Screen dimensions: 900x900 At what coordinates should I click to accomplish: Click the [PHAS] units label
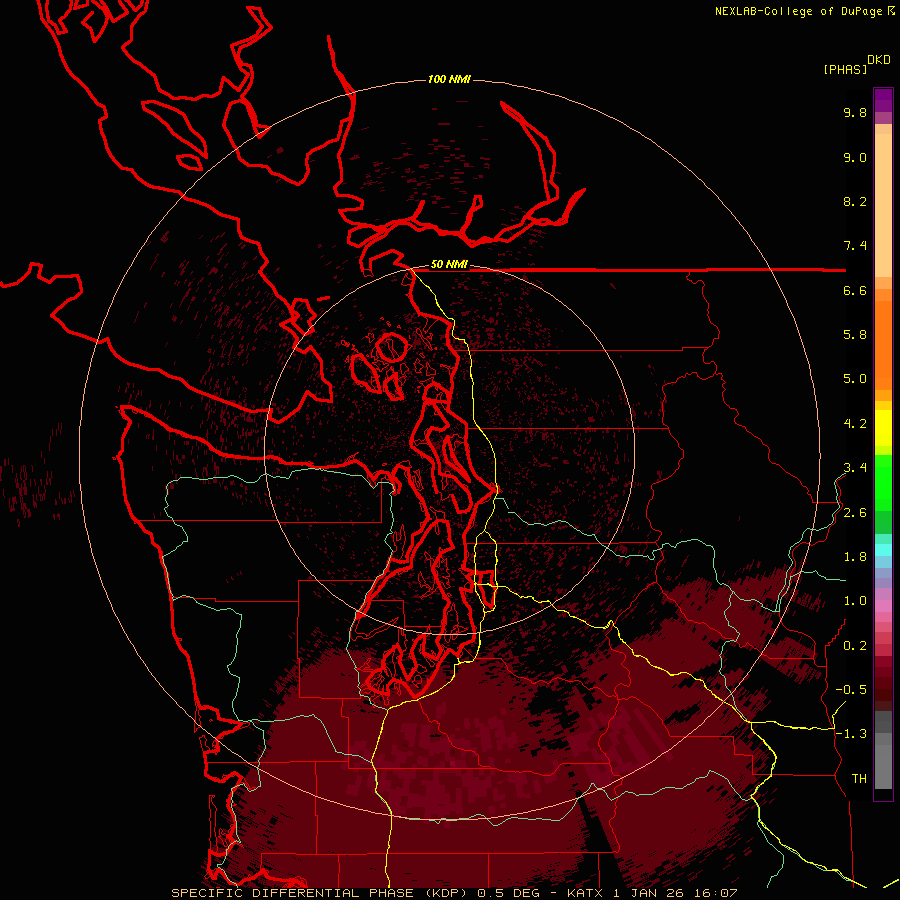coord(845,69)
